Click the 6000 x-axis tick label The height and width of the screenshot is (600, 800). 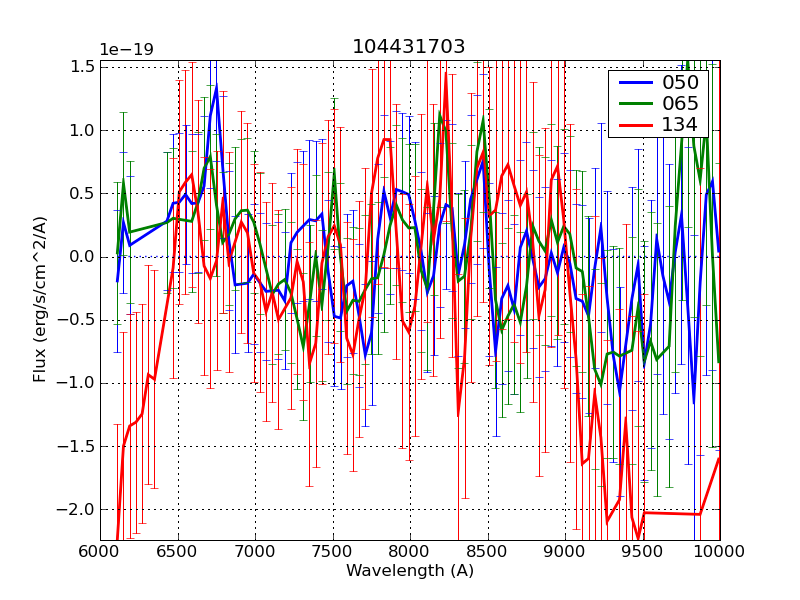pos(100,551)
